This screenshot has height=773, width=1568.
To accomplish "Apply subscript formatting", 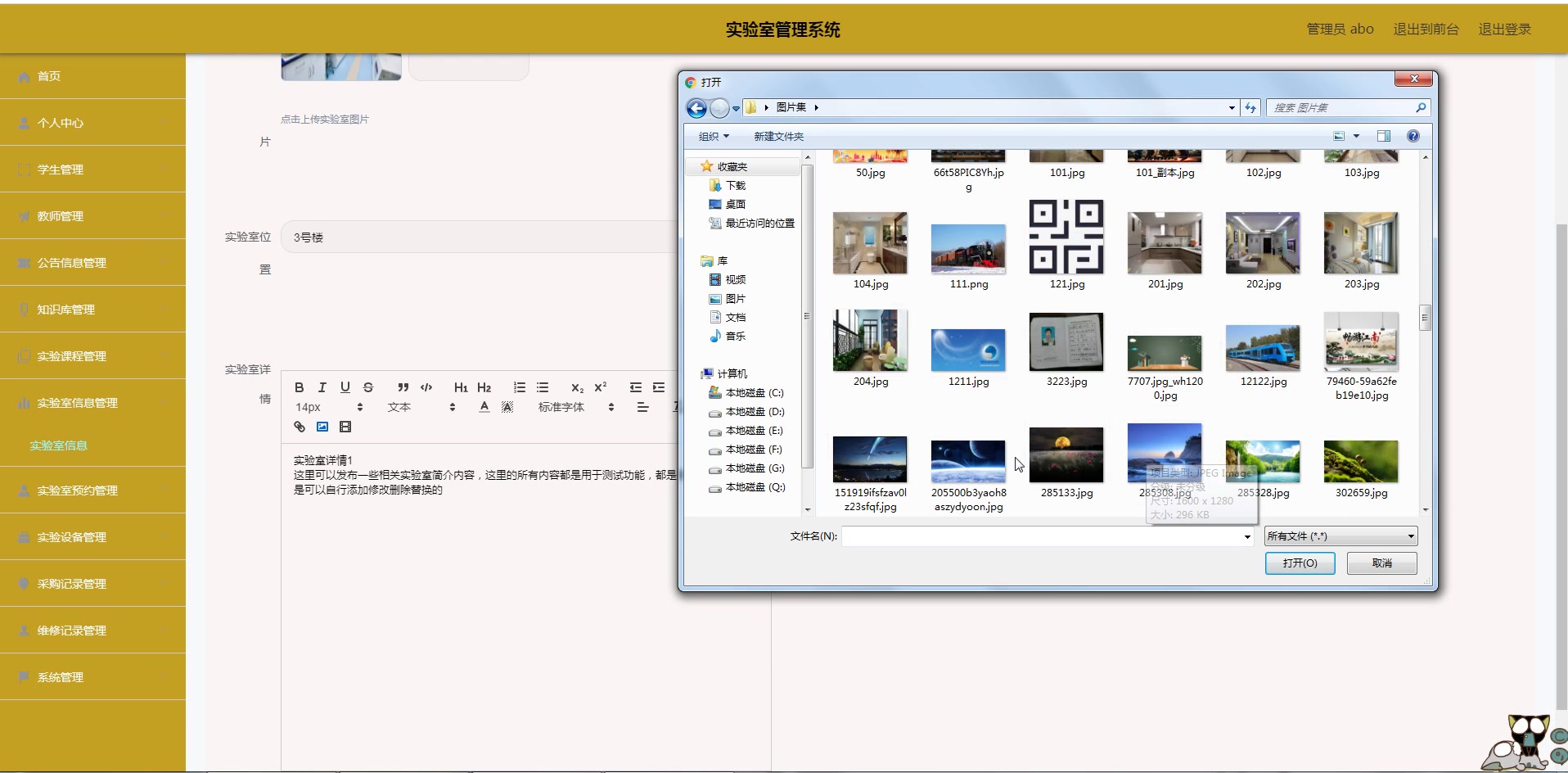I will point(577,387).
